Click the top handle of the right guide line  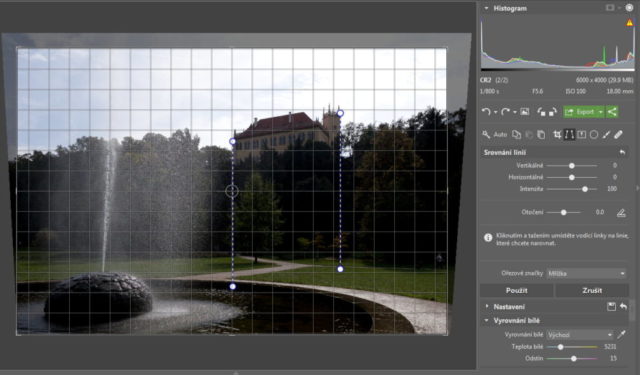tap(340, 113)
